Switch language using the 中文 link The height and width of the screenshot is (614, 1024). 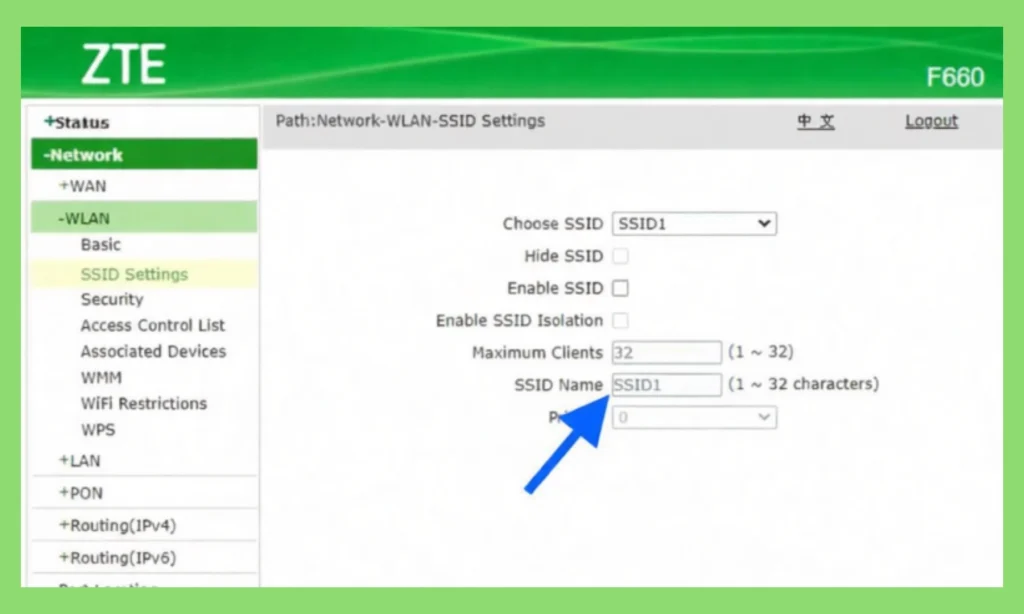(x=816, y=120)
